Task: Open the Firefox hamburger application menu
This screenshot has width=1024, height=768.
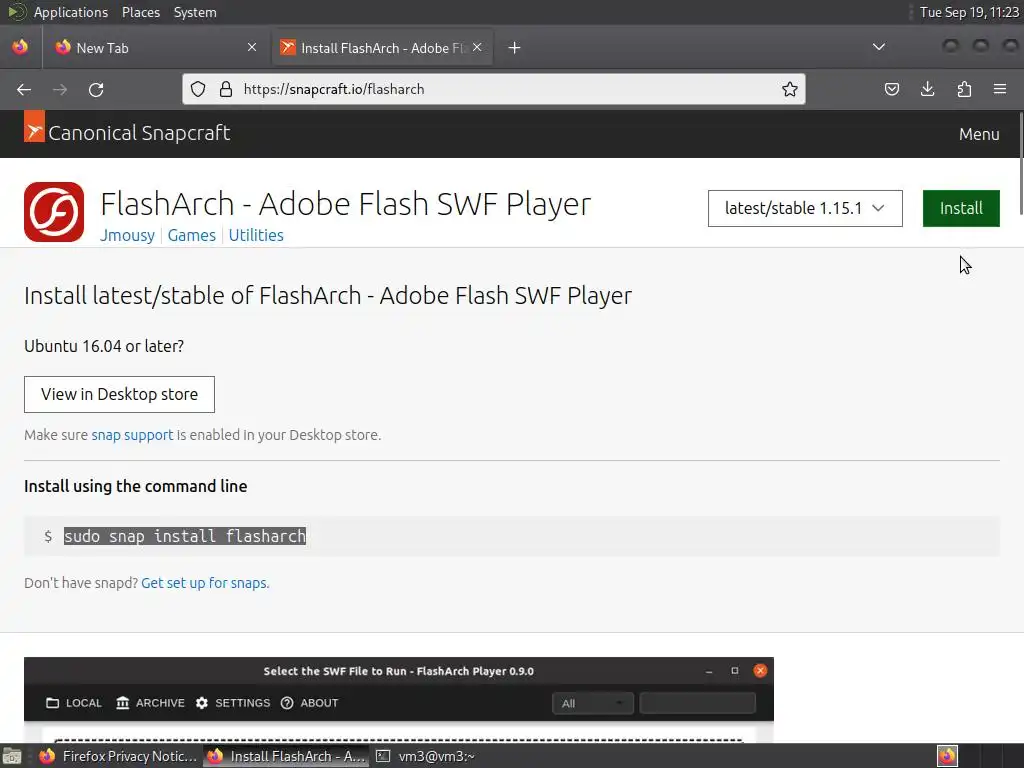Action: [x=1000, y=89]
